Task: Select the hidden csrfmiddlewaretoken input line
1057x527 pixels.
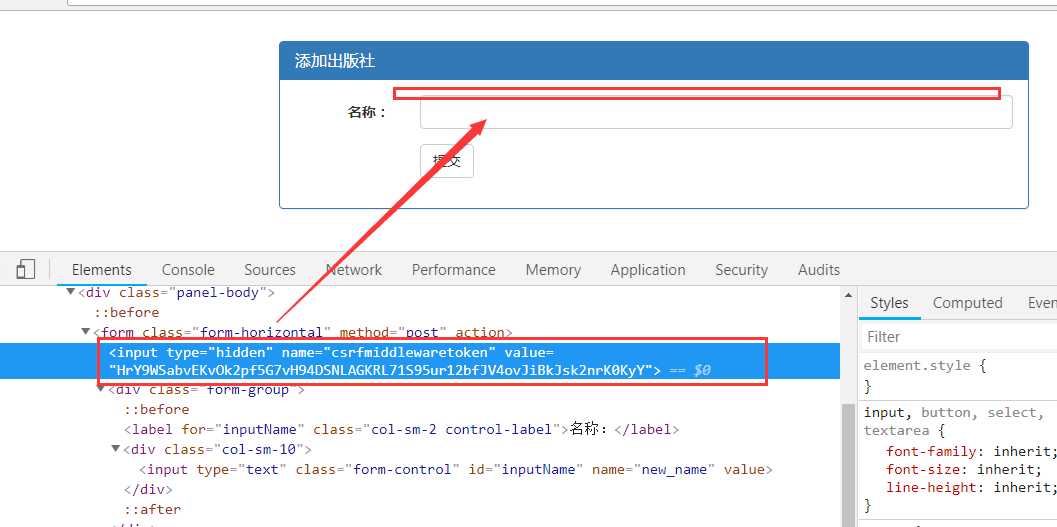Action: point(419,361)
